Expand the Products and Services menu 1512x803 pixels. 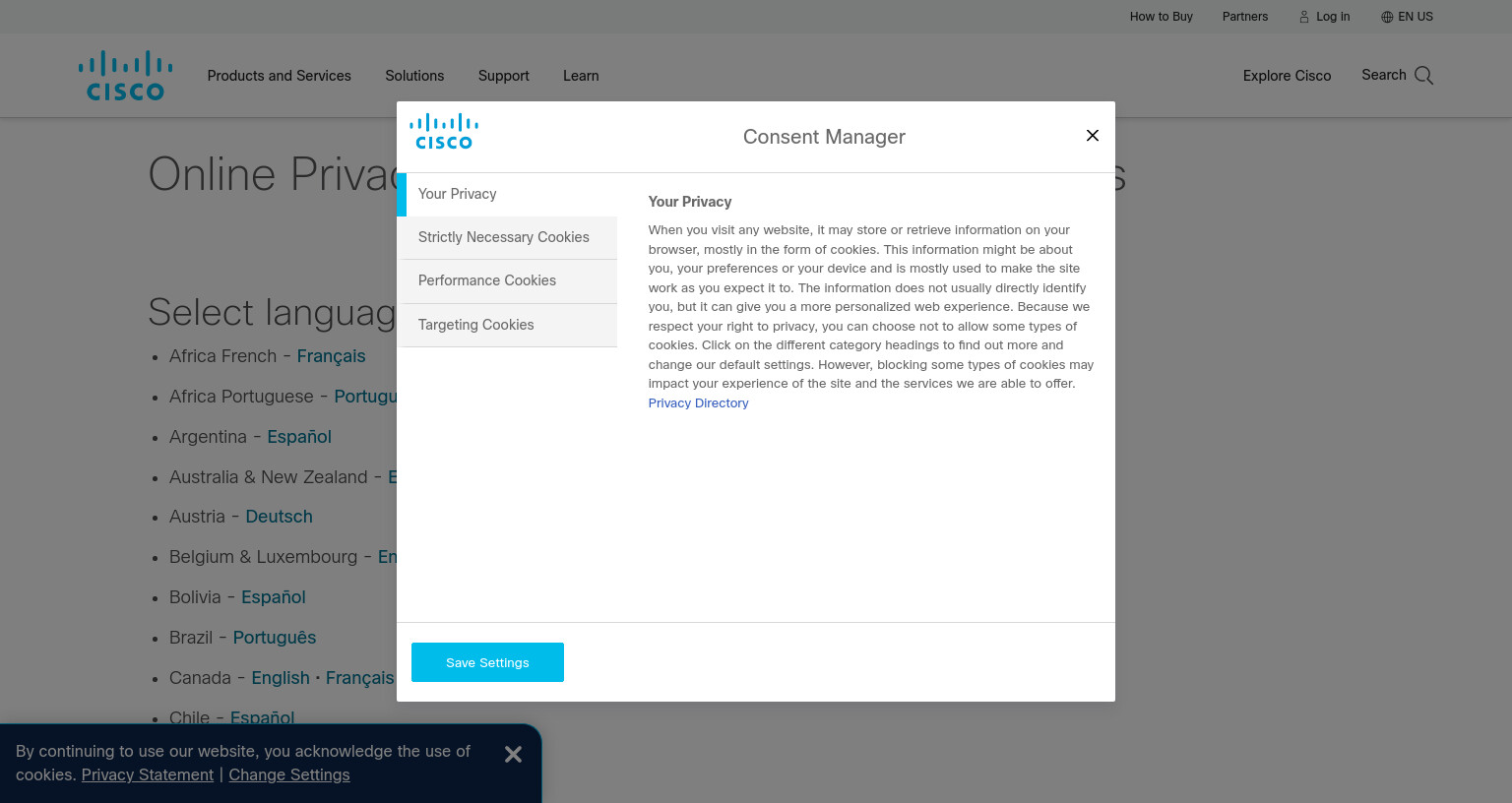pyautogui.click(x=279, y=76)
